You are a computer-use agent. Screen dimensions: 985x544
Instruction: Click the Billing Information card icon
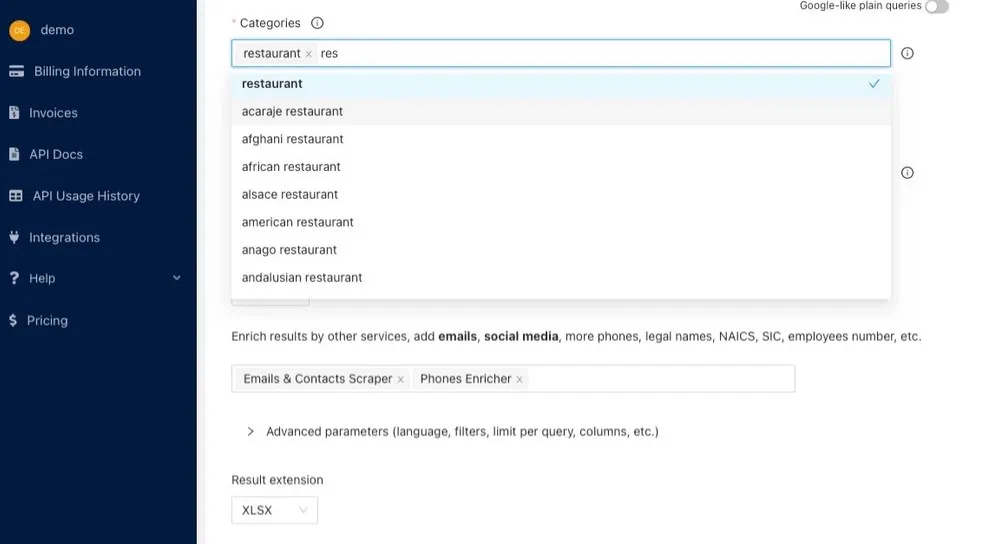16,71
